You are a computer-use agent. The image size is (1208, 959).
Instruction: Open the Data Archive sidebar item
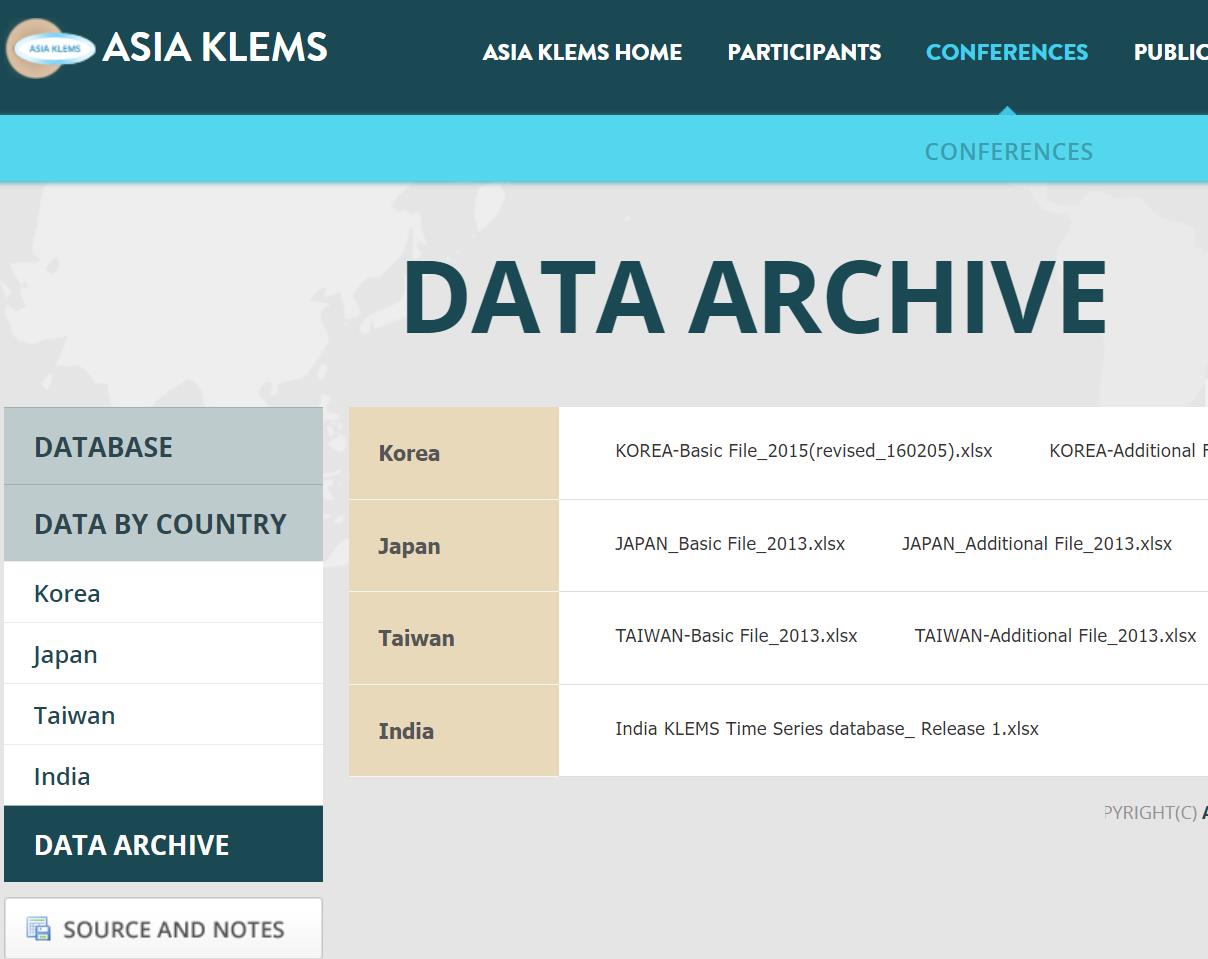[x=132, y=845]
